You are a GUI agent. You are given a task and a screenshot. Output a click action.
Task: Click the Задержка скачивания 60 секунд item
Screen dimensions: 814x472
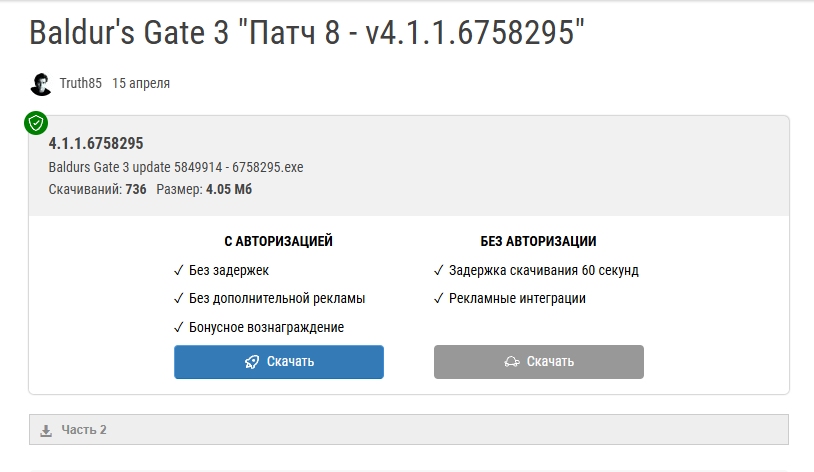pyautogui.click(x=543, y=270)
